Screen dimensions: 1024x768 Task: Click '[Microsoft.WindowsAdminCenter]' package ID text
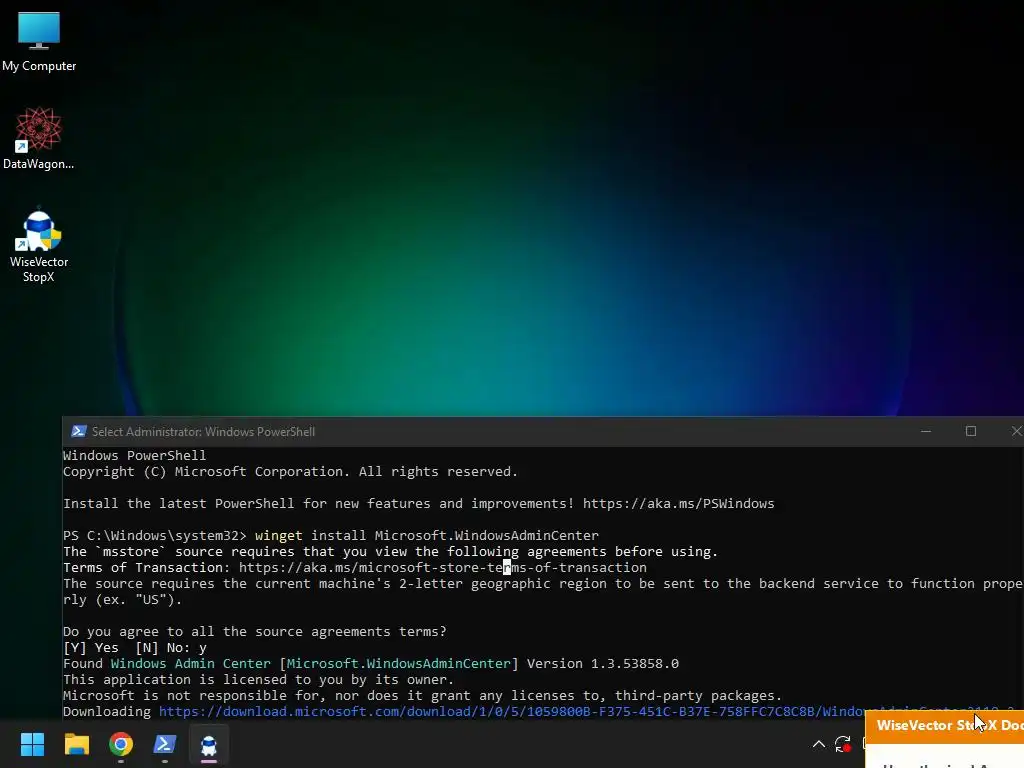(x=398, y=664)
